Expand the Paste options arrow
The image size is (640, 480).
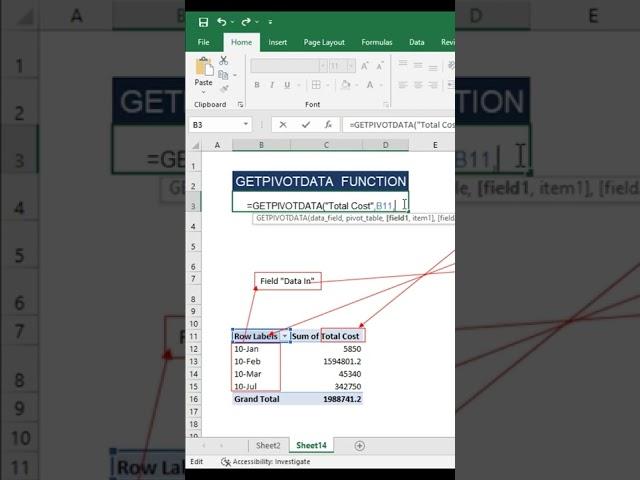point(203,91)
